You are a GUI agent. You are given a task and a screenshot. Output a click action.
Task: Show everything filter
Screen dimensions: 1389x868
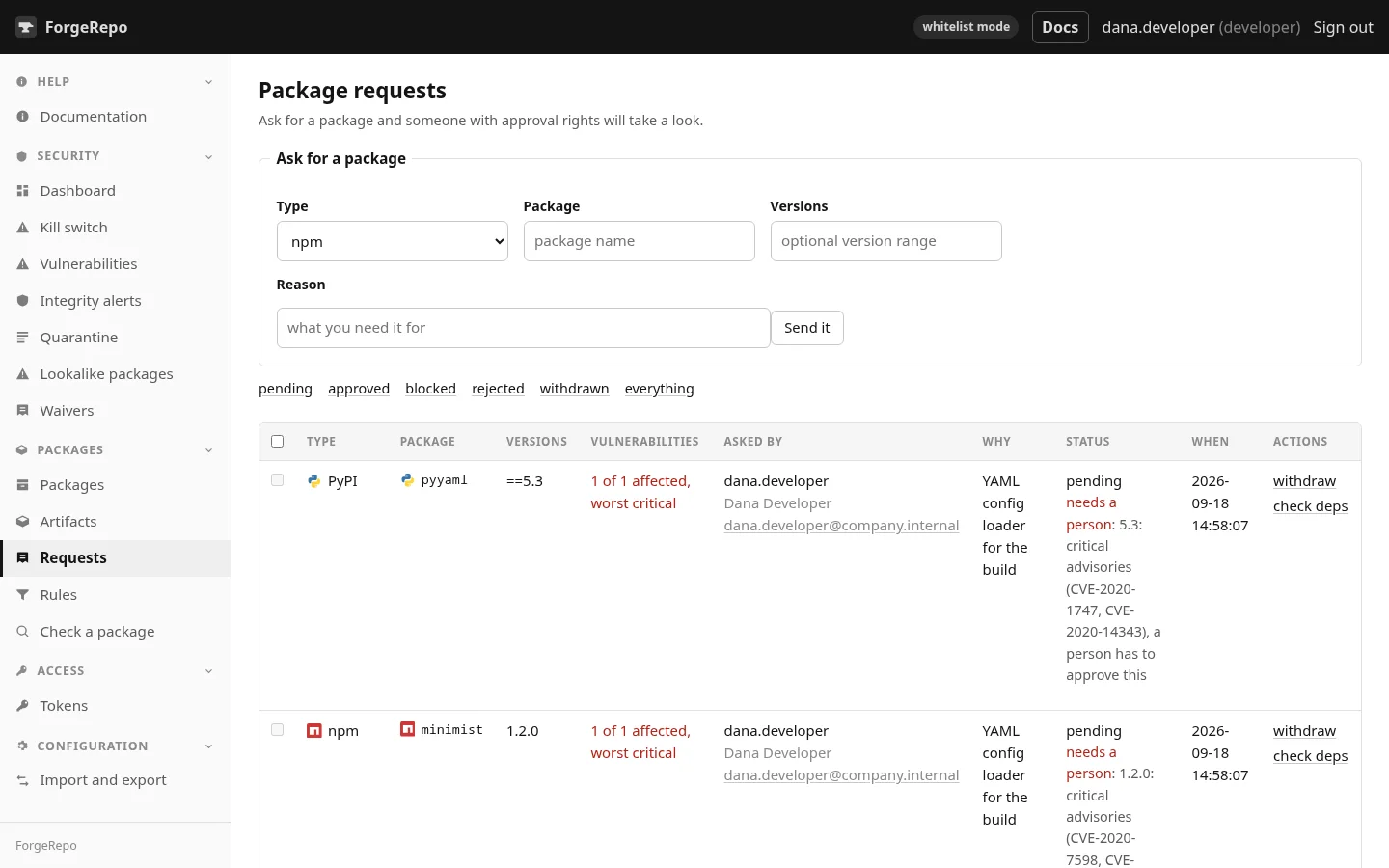pyautogui.click(x=659, y=389)
